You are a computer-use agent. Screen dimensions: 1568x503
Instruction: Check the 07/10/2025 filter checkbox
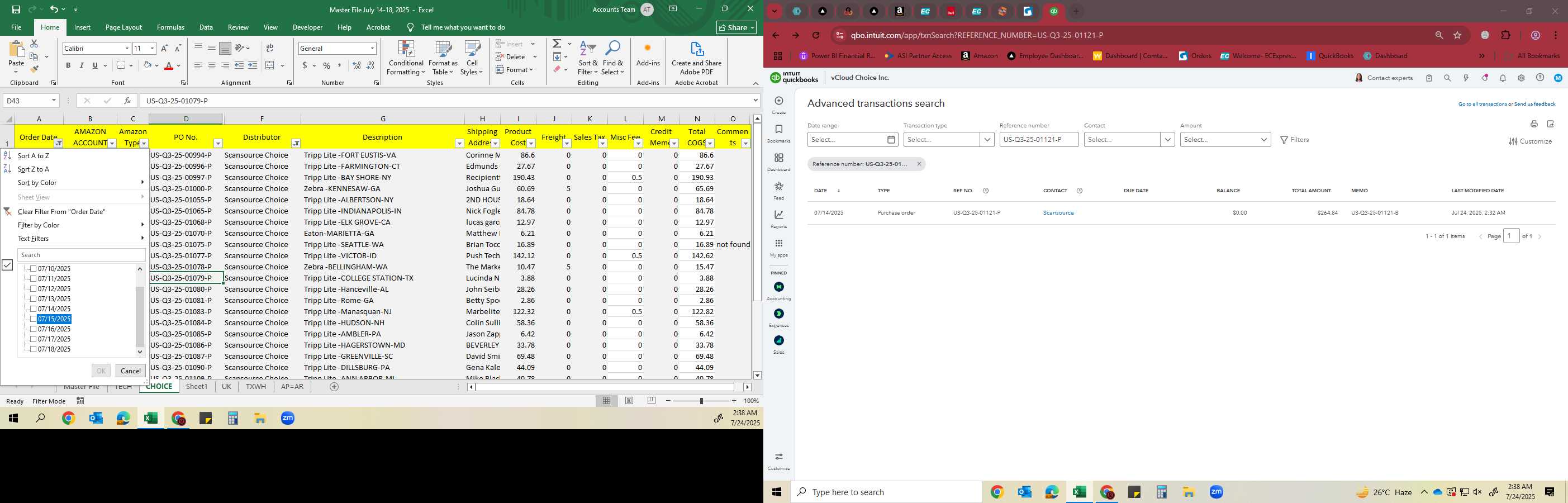click(x=34, y=269)
